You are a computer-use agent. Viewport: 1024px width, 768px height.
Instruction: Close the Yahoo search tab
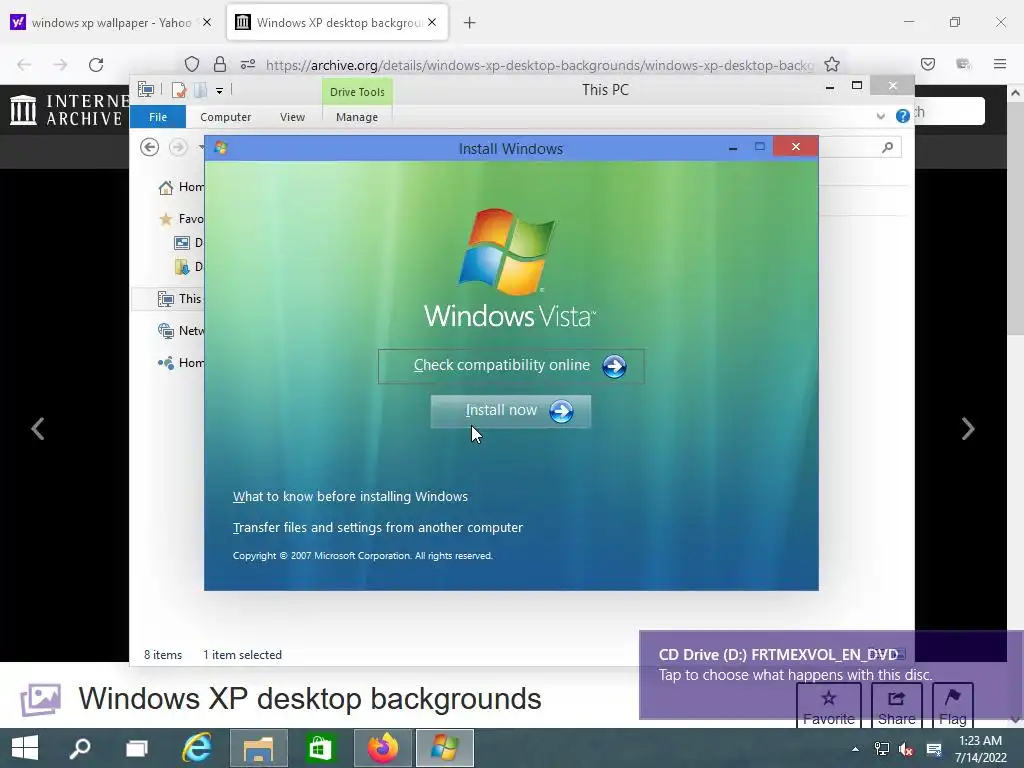(206, 22)
